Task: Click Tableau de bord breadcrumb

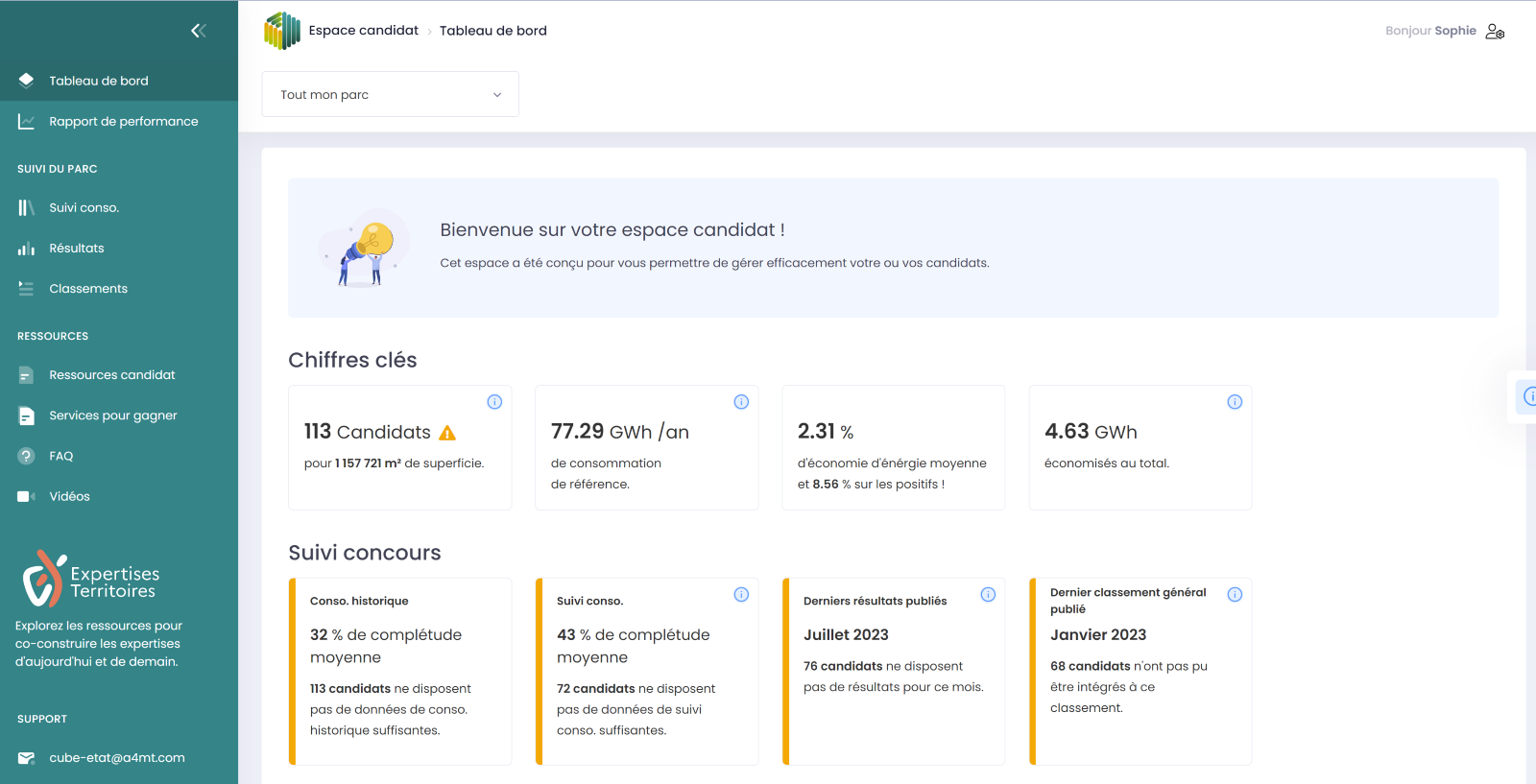Action: (493, 31)
